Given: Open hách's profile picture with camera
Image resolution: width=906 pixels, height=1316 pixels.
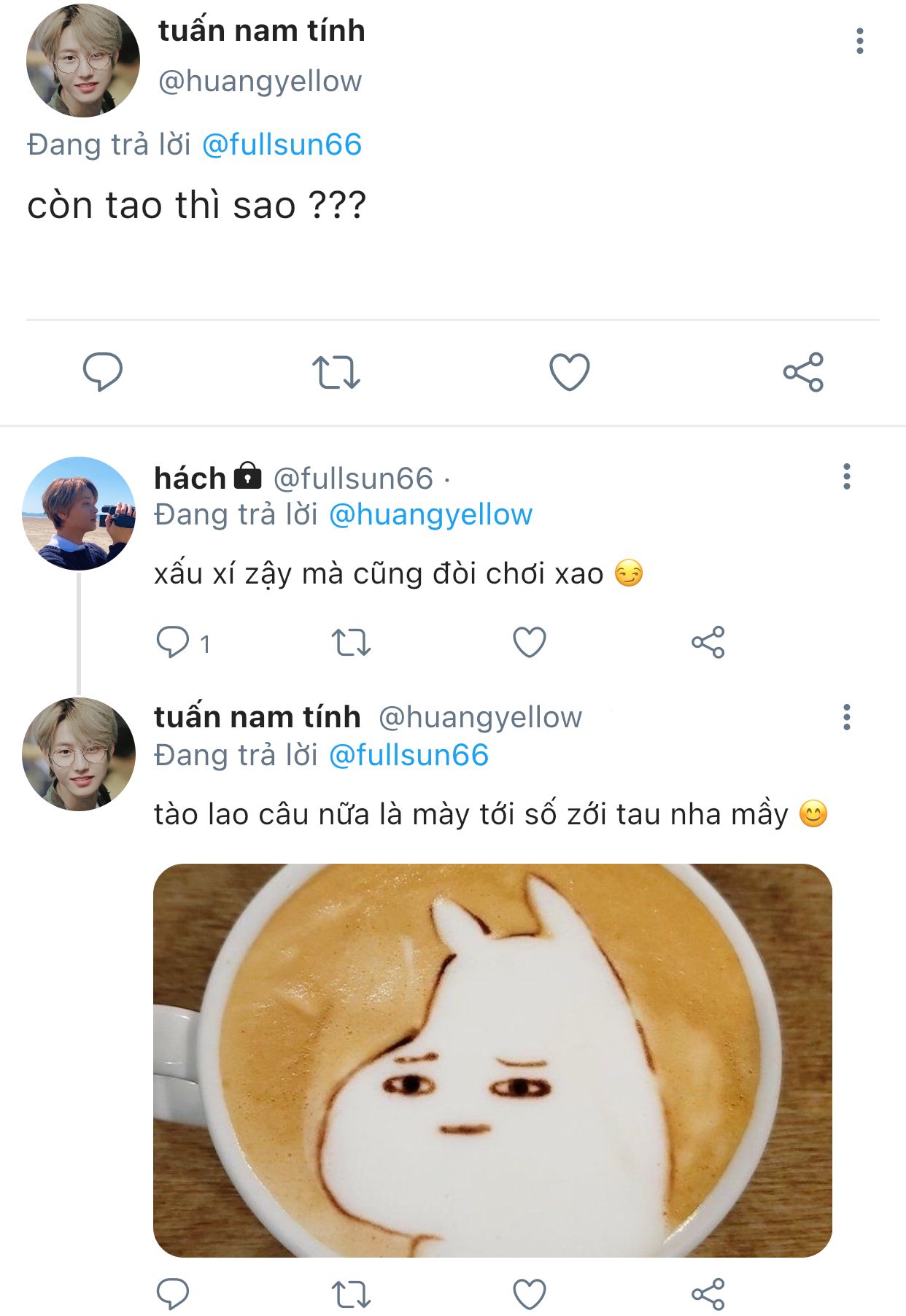Looking at the screenshot, I should (79, 514).
